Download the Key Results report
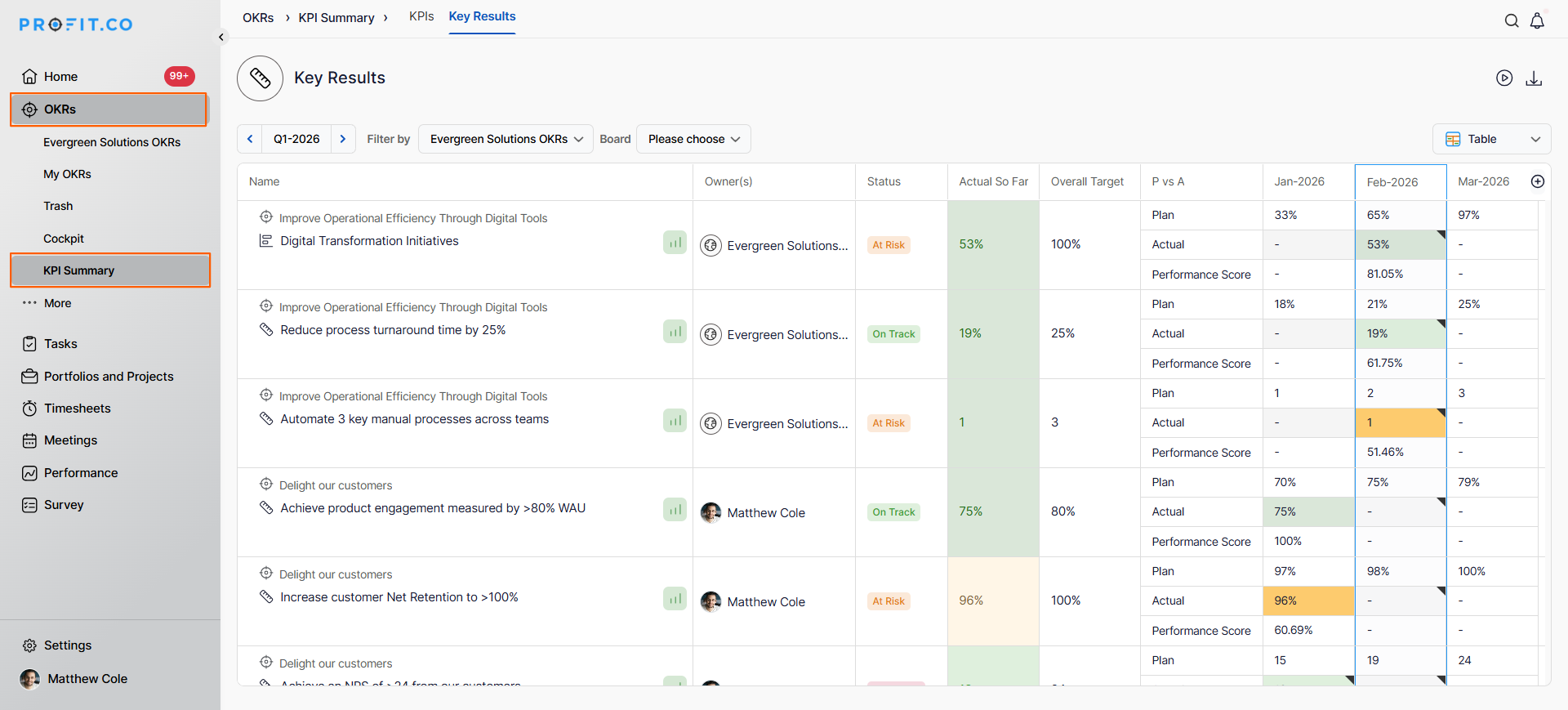Viewport: 1568px width, 710px height. pos(1534,78)
